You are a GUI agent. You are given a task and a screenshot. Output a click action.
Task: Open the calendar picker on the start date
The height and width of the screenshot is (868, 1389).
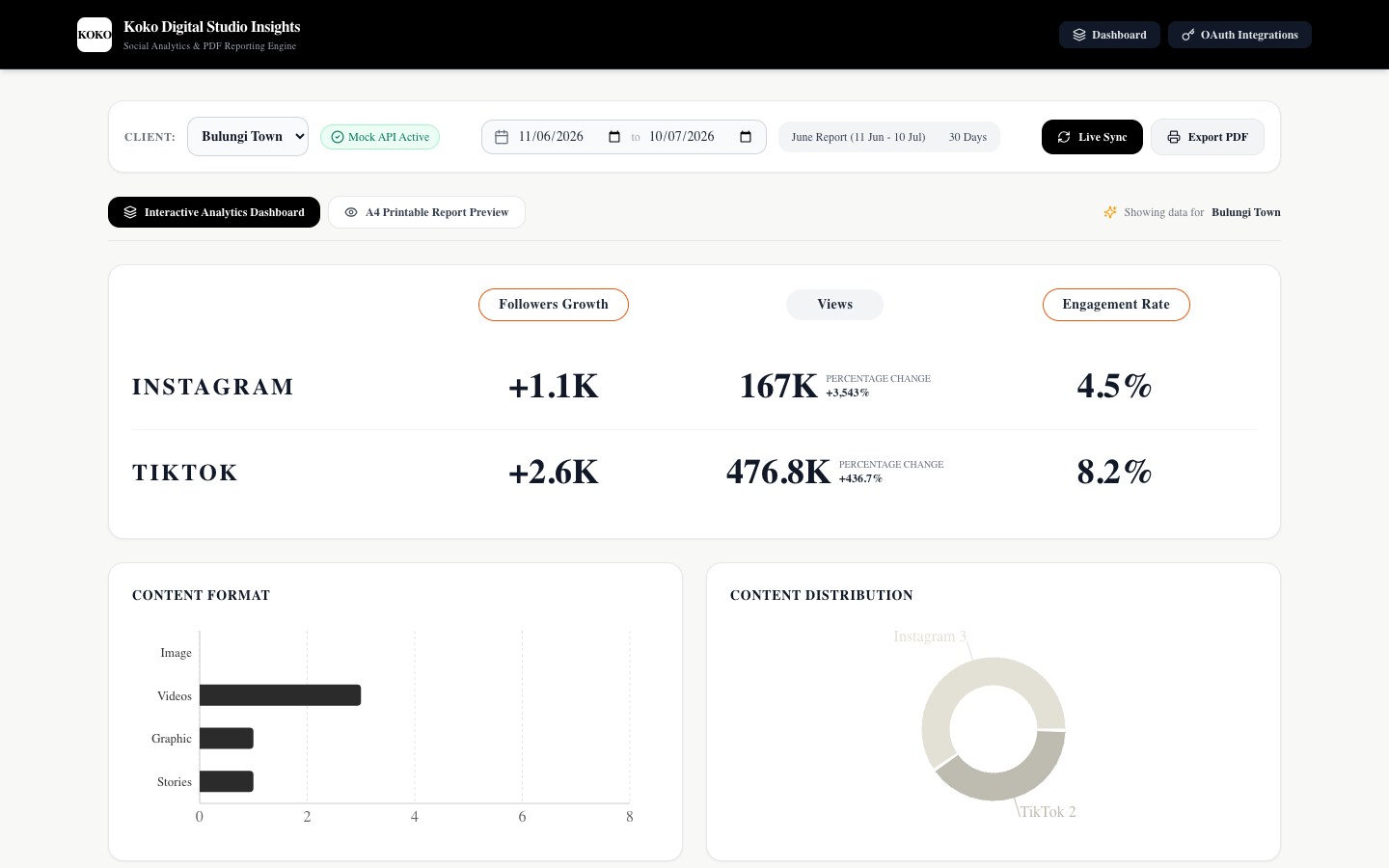(x=614, y=137)
